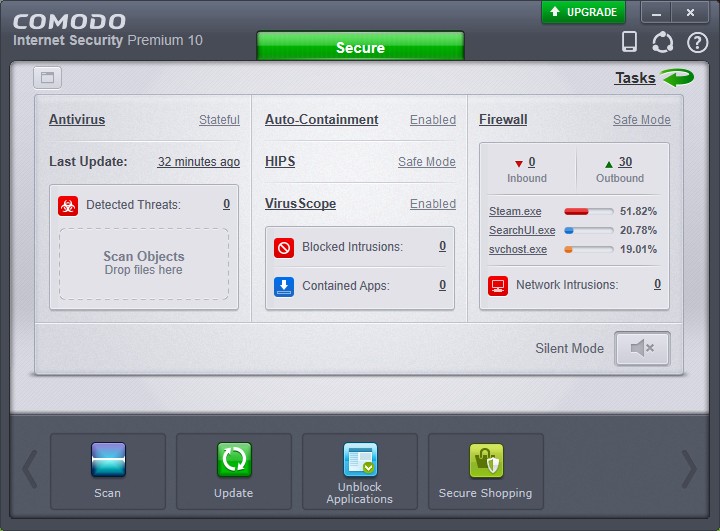720x531 pixels.
Task: Click the SearchUI.exe blue traffic bar
Action: click(589, 231)
